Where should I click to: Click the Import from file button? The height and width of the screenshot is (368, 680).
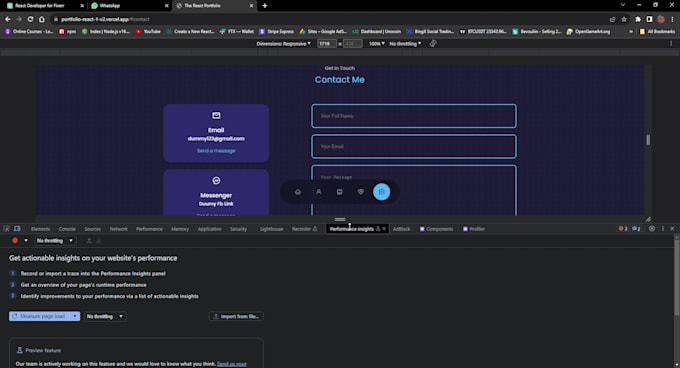click(236, 316)
